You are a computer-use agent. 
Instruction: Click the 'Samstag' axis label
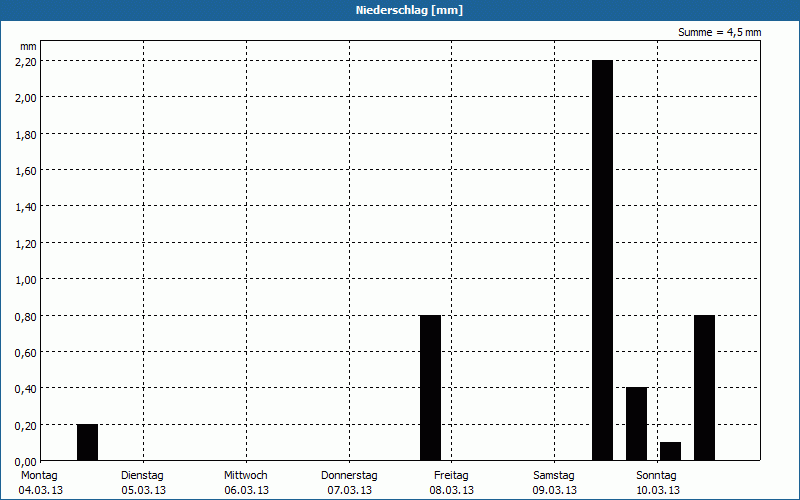[554, 476]
